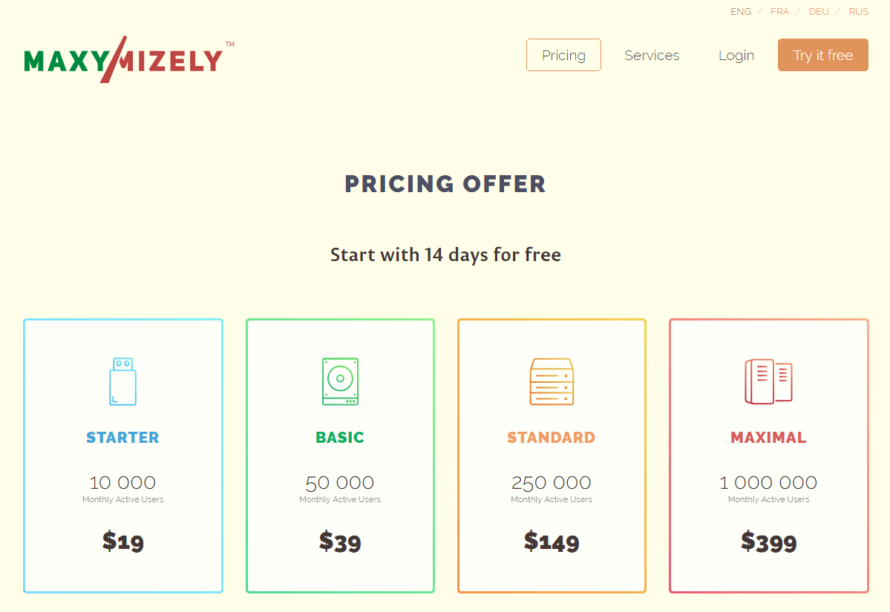Switch language to ENG

741,12
